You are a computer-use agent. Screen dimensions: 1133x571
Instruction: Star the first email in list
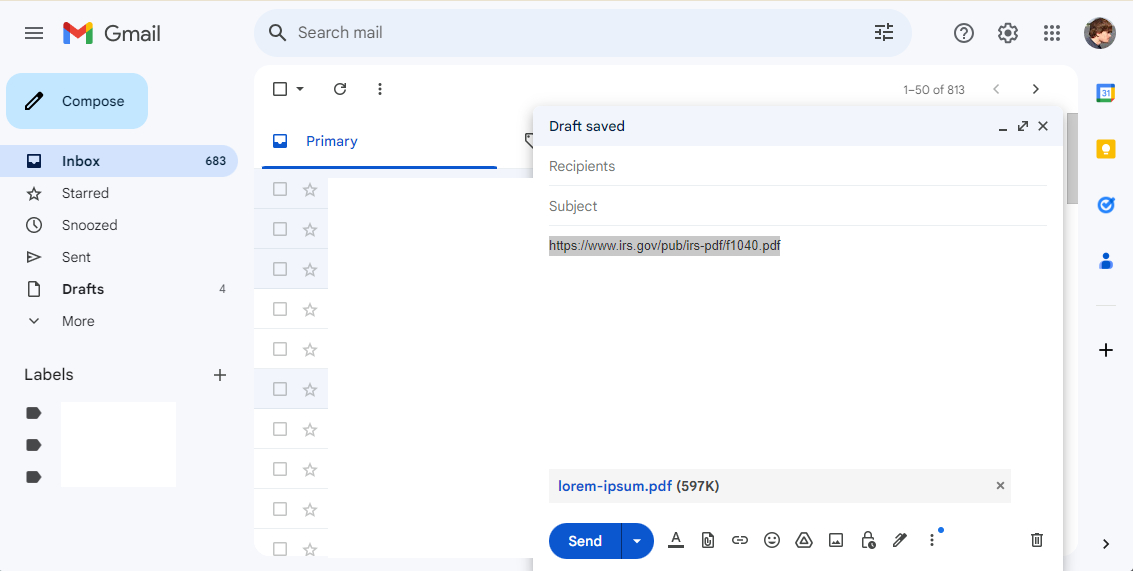point(310,189)
